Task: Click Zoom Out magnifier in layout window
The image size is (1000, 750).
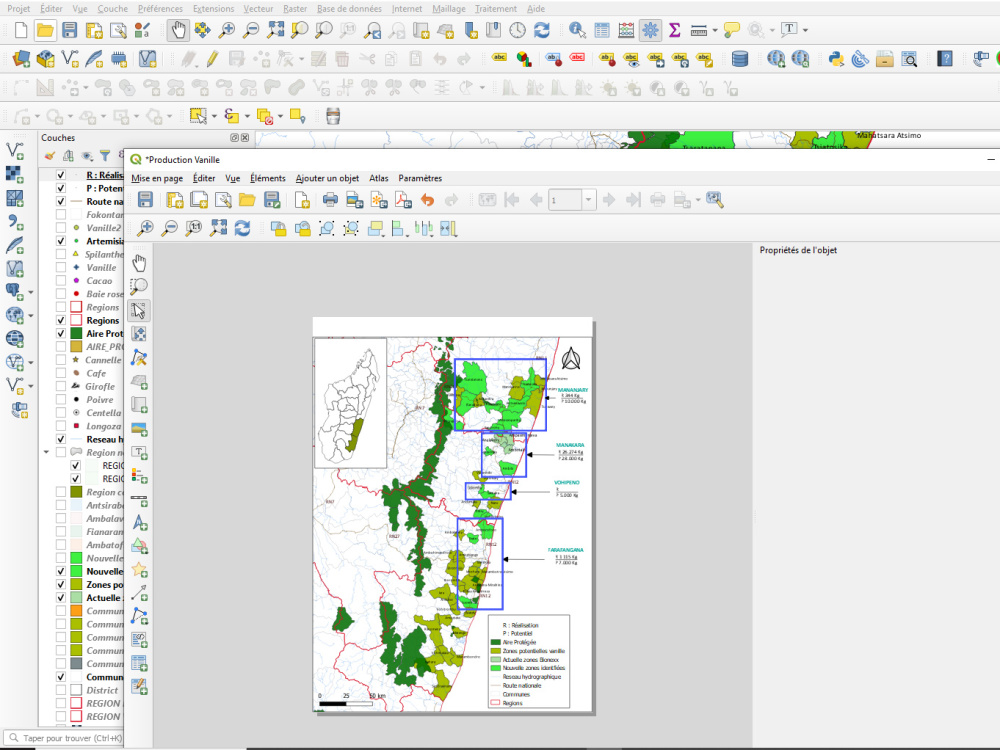Action: 170,228
